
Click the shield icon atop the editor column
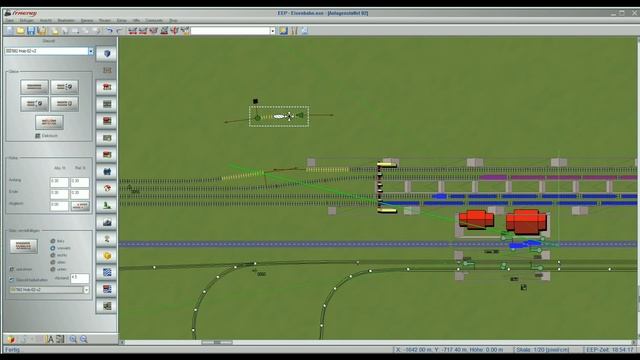pyautogui.click(x=107, y=53)
